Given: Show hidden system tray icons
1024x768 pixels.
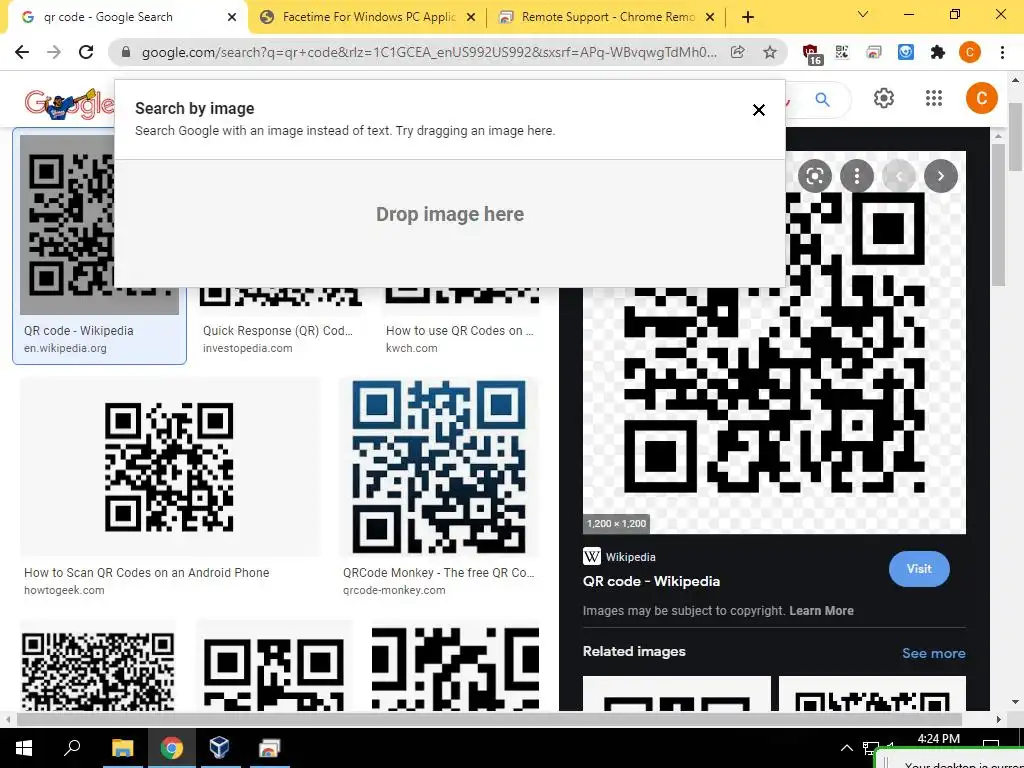Looking at the screenshot, I should tap(846, 748).
